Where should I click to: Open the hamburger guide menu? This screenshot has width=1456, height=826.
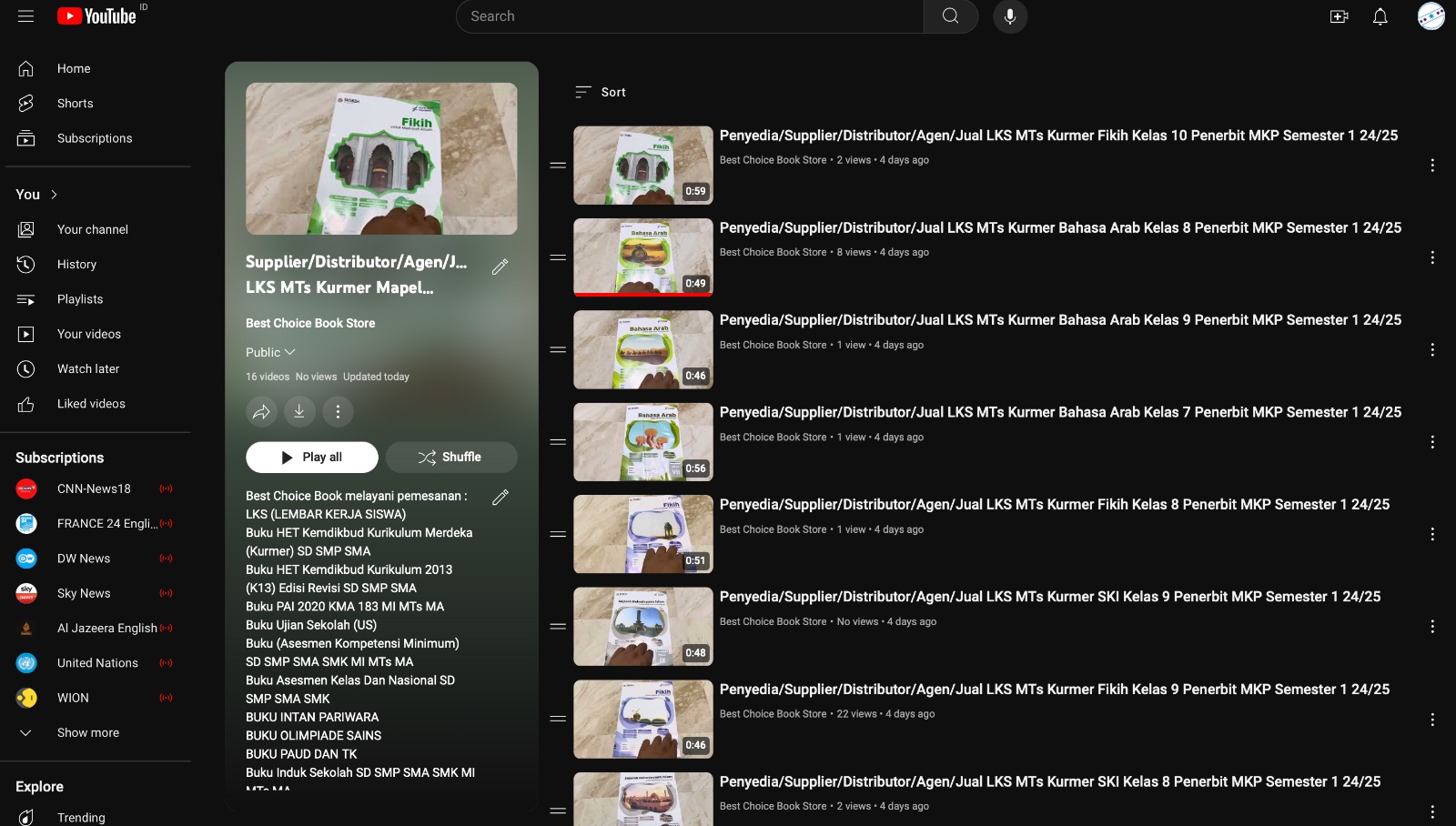click(25, 16)
